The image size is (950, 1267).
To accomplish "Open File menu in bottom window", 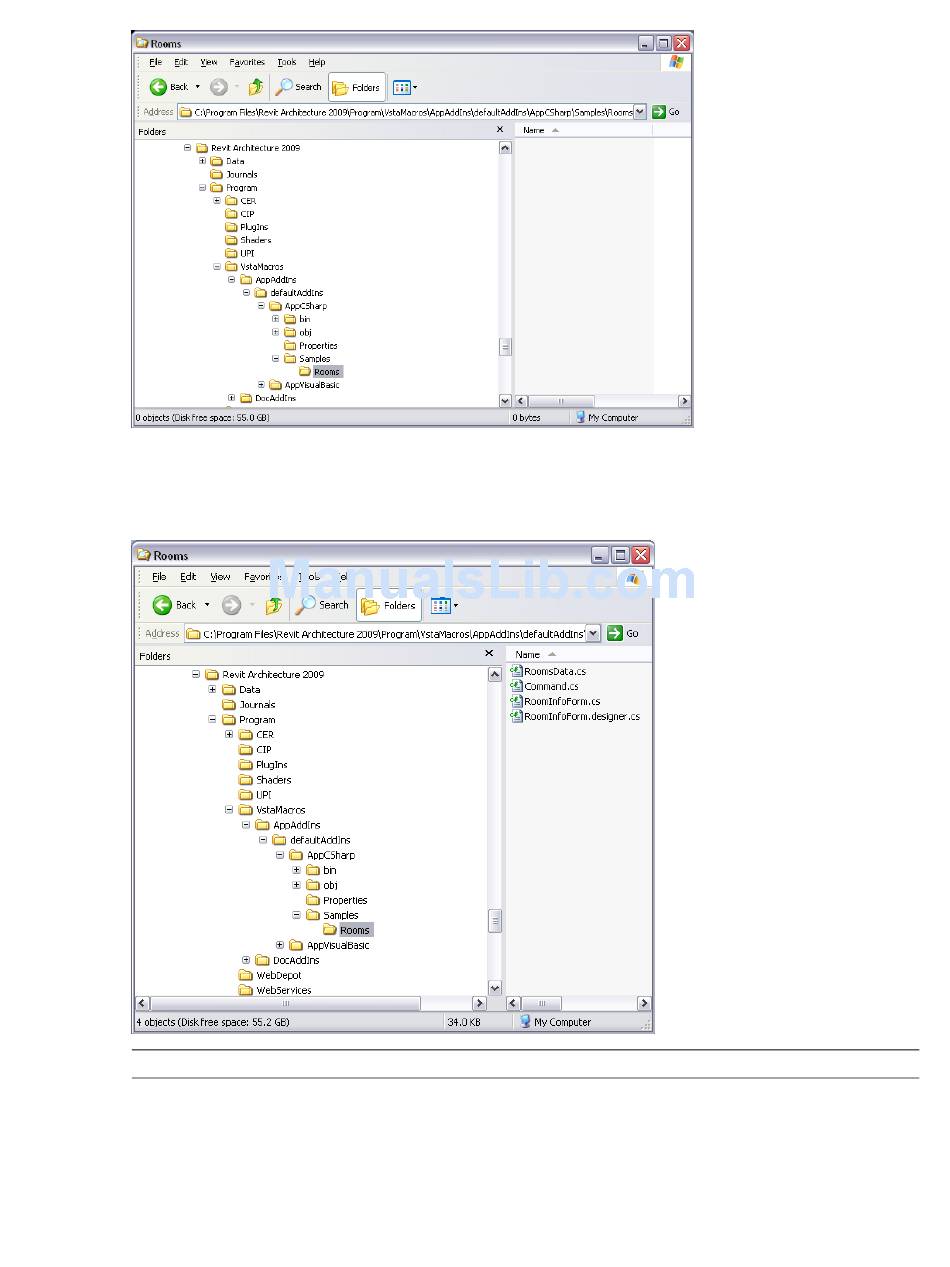I will point(159,577).
